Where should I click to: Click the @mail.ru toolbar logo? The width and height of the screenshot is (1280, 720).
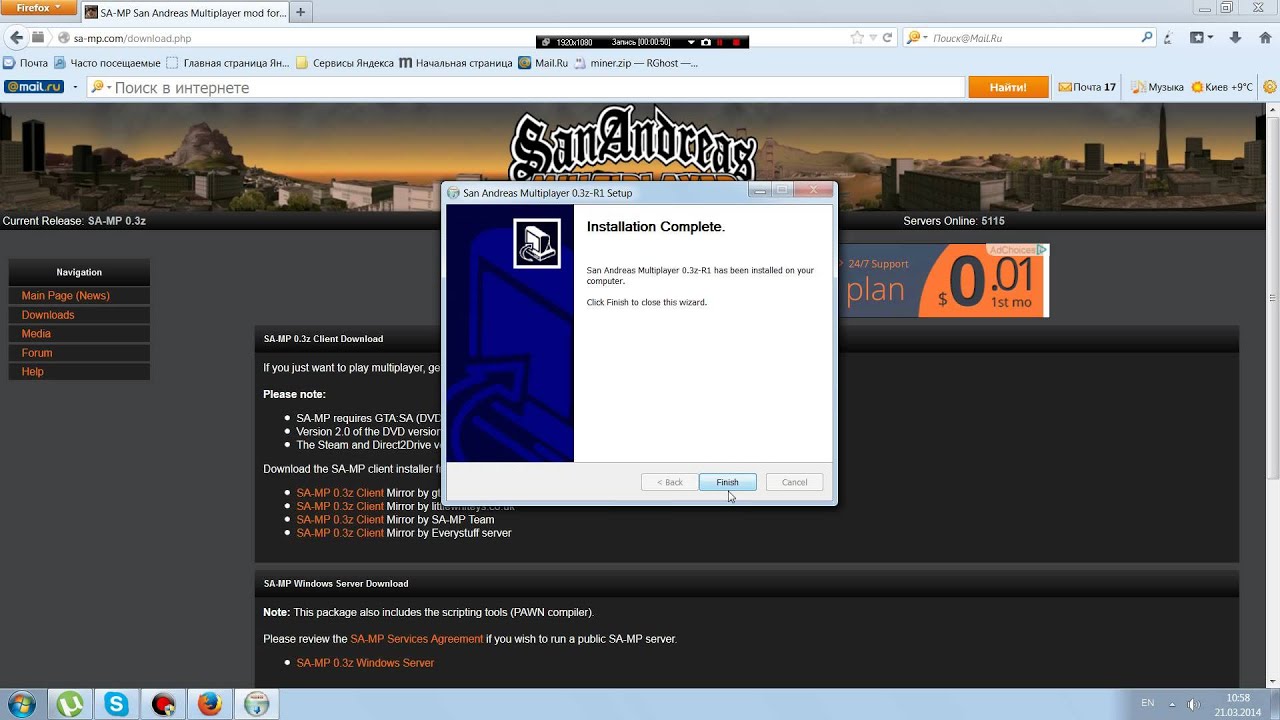coord(34,87)
